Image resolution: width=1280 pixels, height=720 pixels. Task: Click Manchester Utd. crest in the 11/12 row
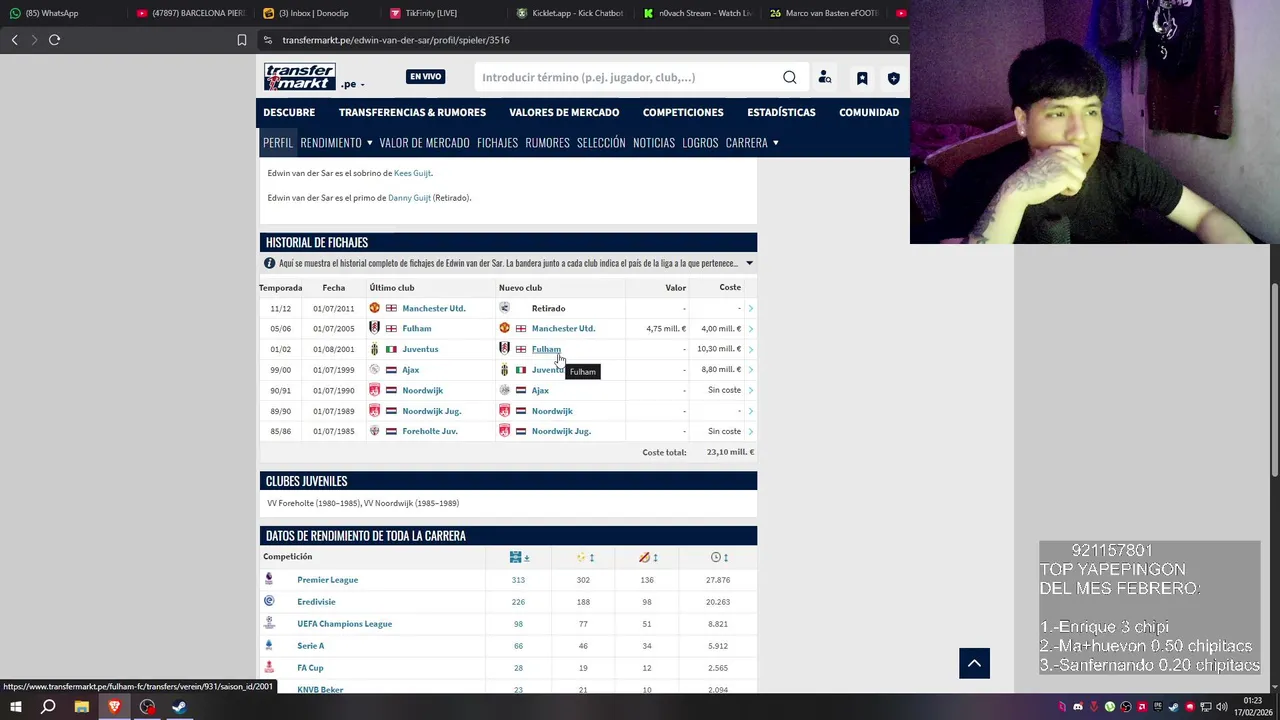tap(375, 308)
